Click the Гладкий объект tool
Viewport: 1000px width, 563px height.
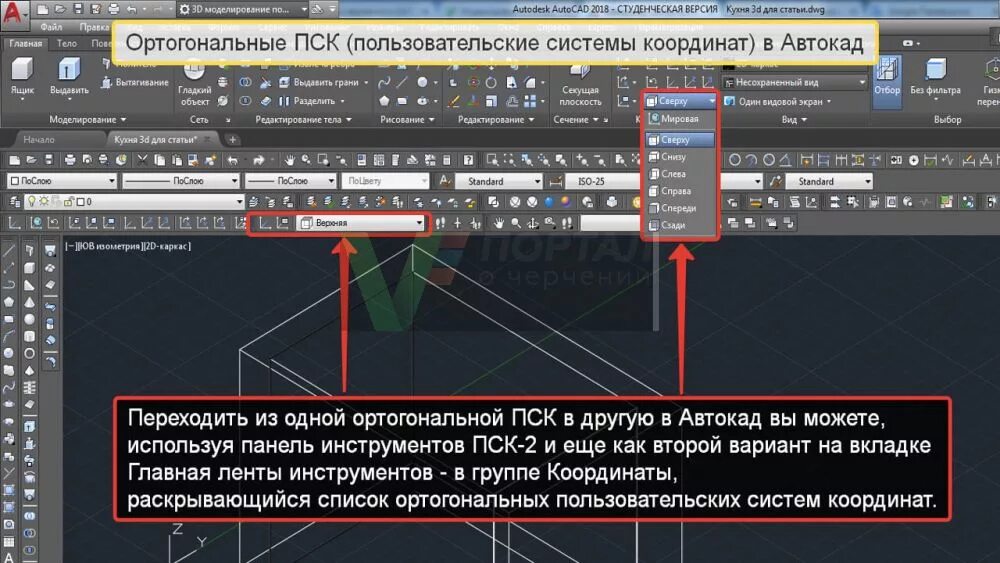[195, 83]
